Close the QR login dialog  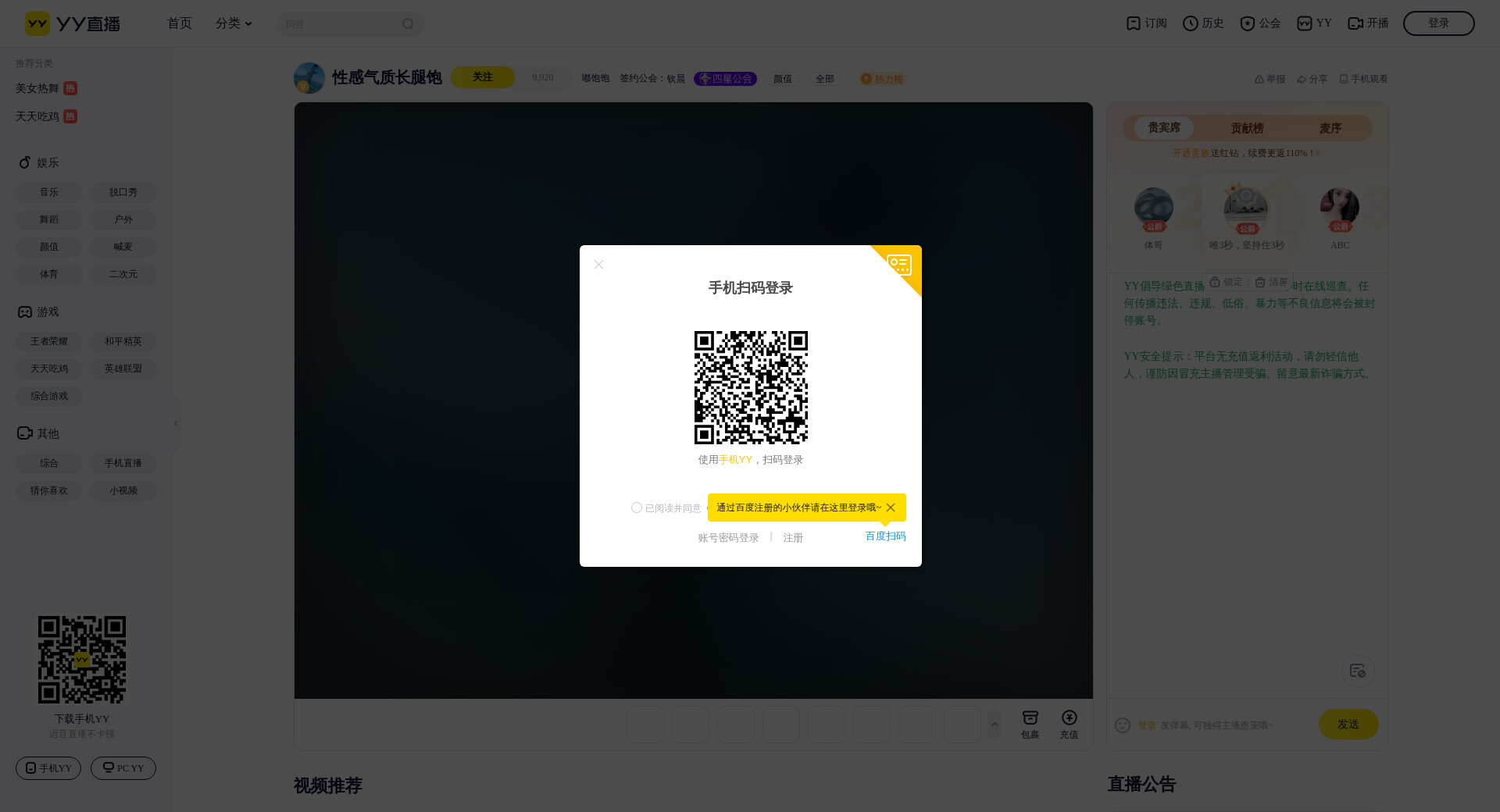point(598,265)
